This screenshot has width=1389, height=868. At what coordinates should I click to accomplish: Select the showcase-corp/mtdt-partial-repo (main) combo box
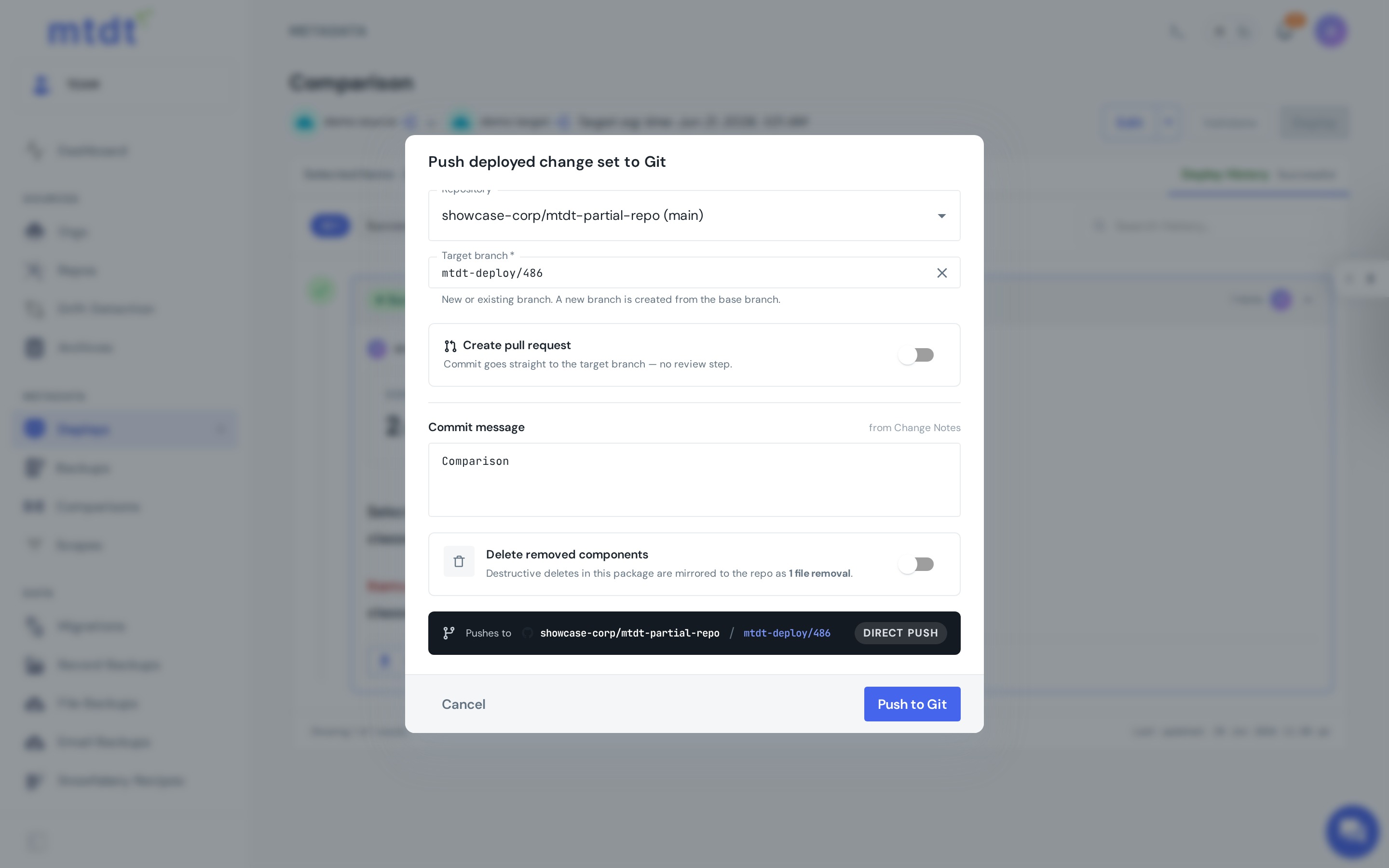694,215
